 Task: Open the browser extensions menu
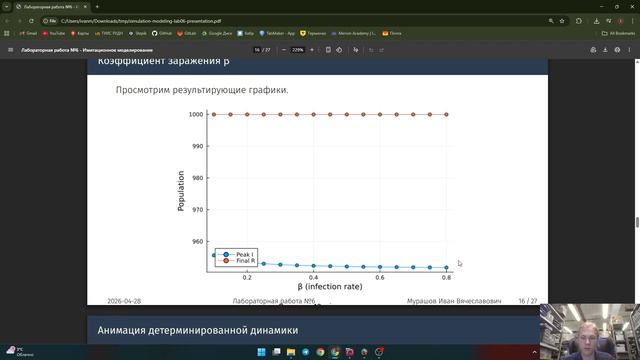(x=579, y=21)
